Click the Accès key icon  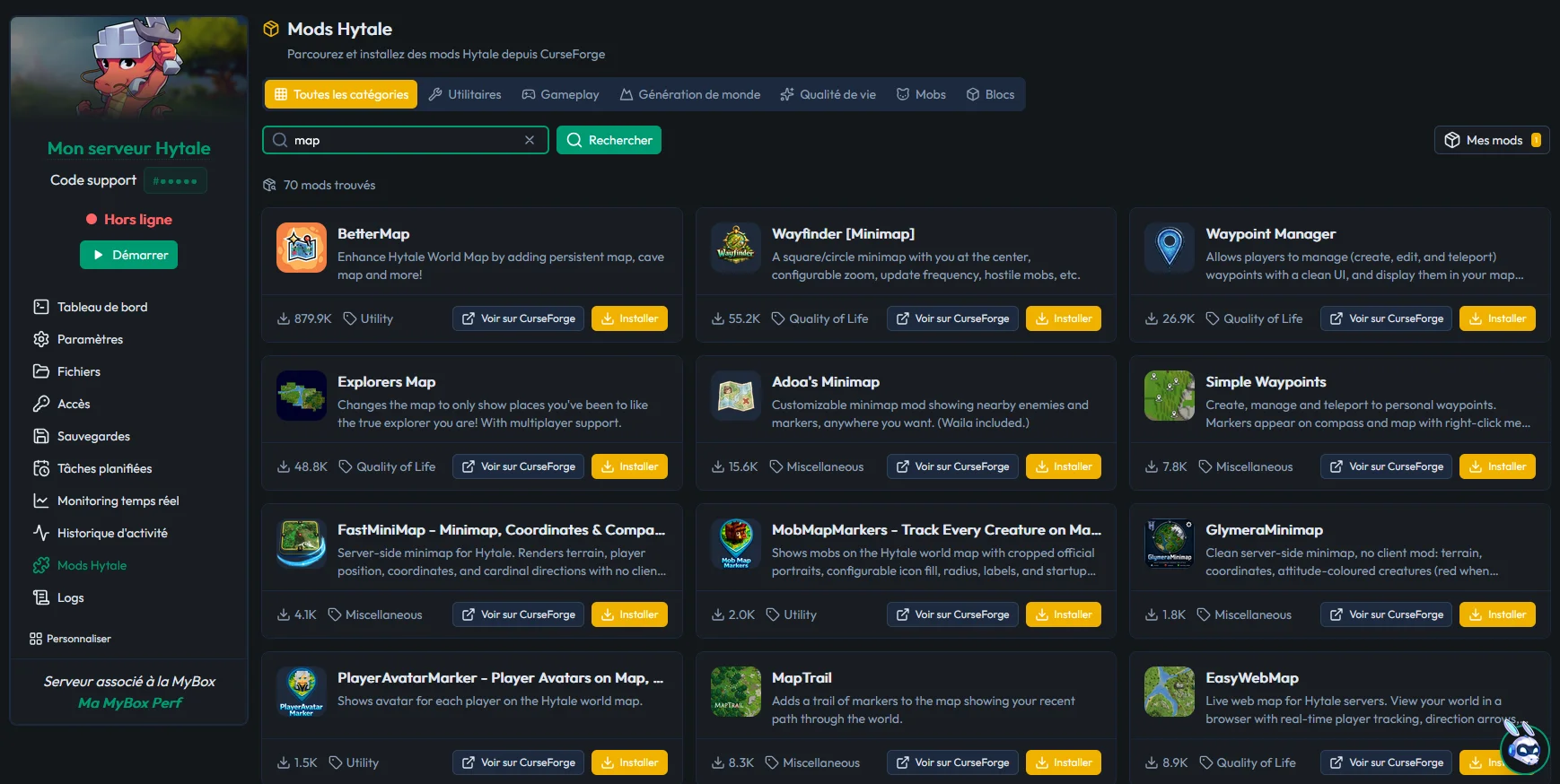(x=41, y=404)
